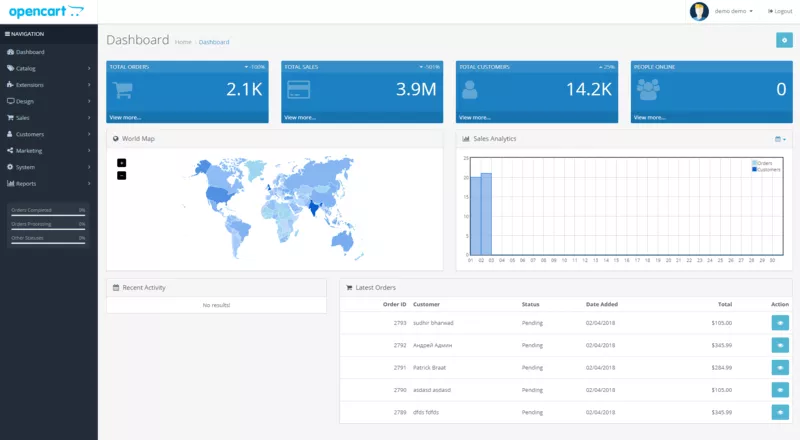Expand Catalog submenu arrow
The height and width of the screenshot is (440, 800).
[x=89, y=68]
